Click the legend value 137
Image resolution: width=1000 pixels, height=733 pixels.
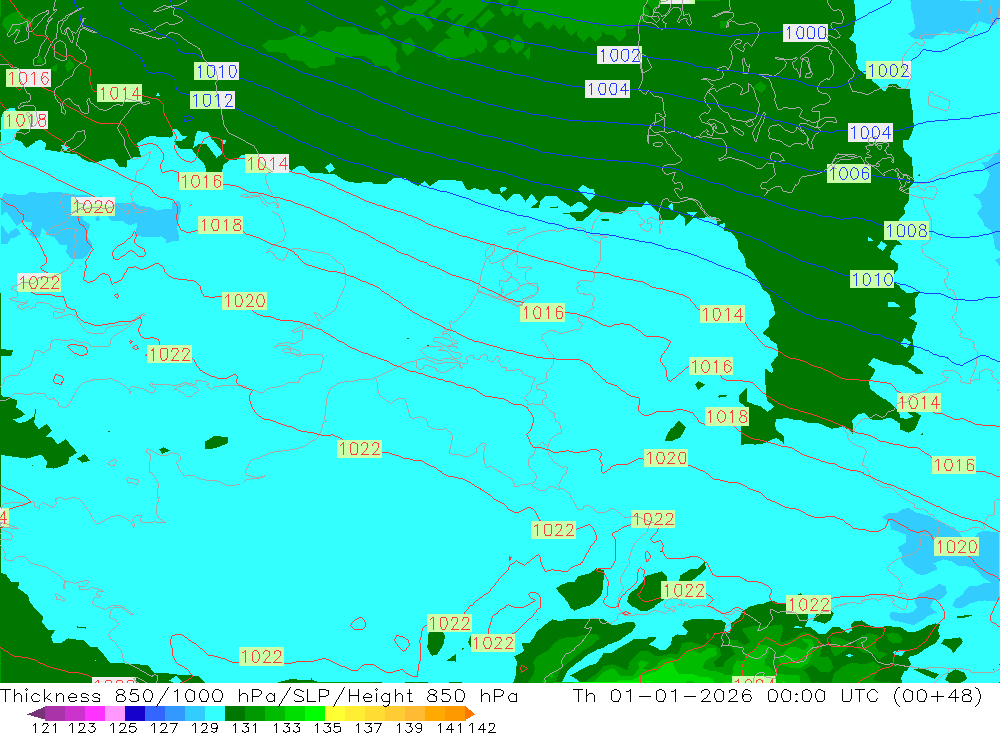click(368, 727)
